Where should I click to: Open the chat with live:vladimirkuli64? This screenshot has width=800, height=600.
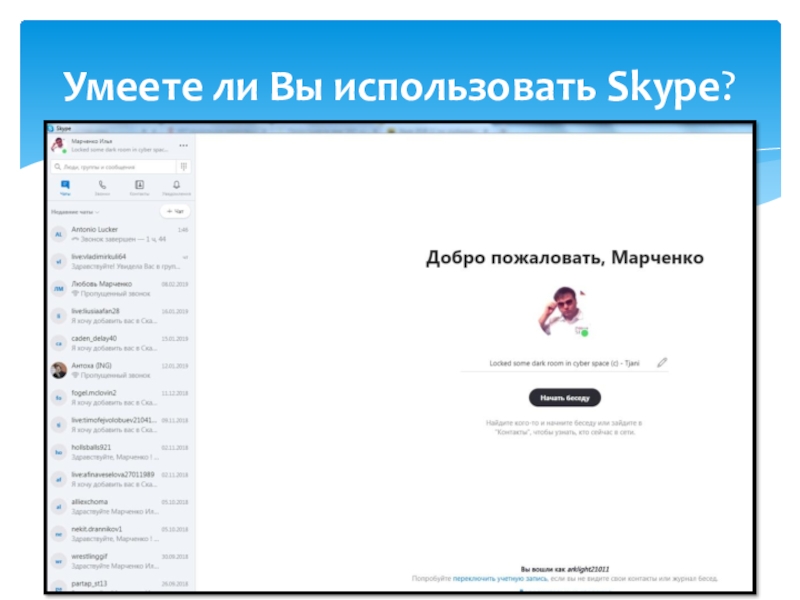121,261
